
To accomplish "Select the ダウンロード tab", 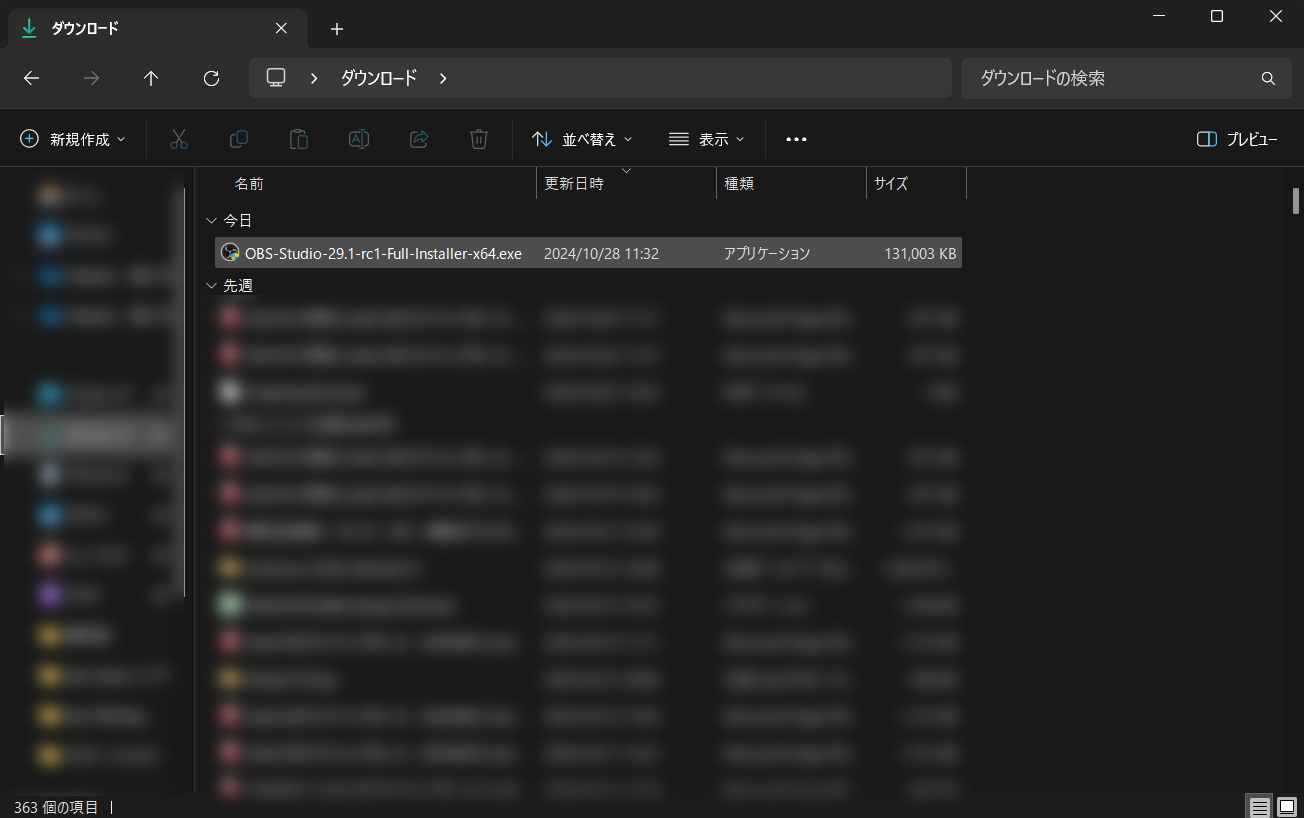I will tap(160, 29).
